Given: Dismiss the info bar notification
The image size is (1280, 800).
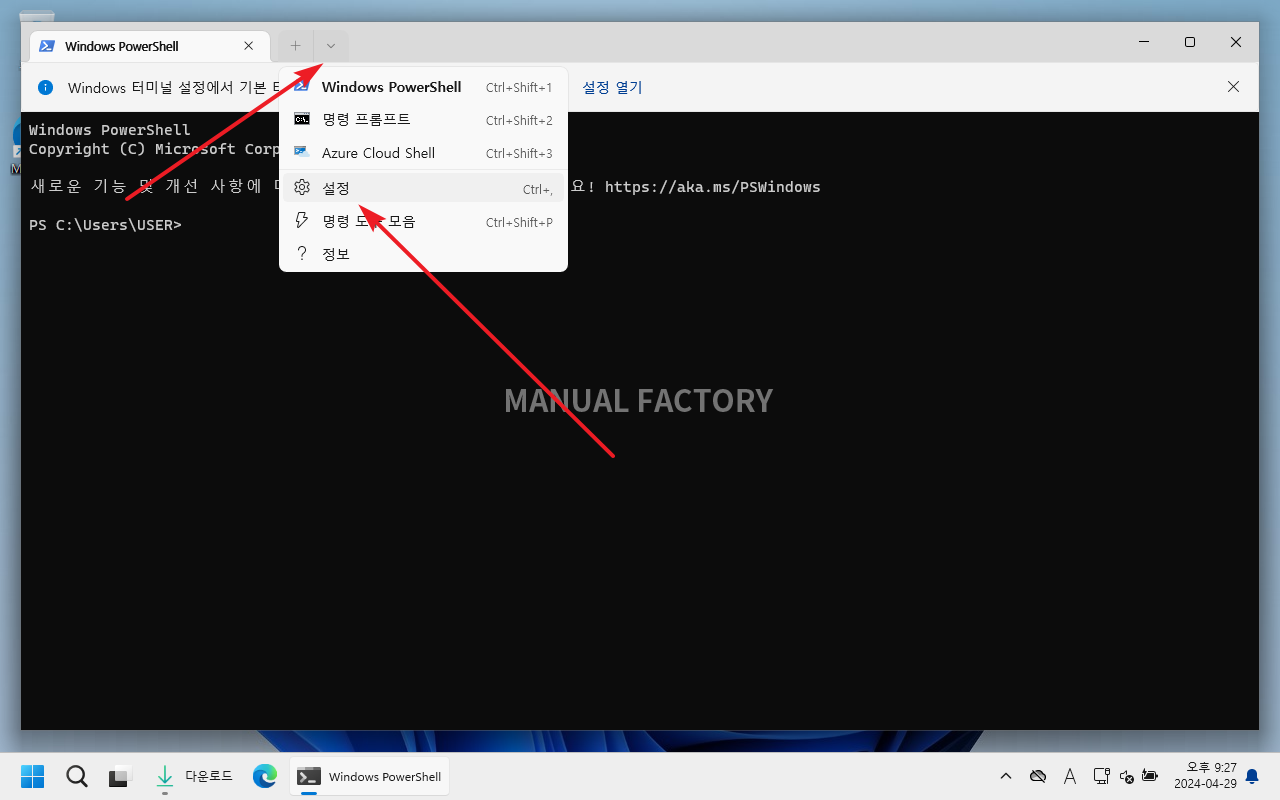Looking at the screenshot, I should click(1233, 87).
